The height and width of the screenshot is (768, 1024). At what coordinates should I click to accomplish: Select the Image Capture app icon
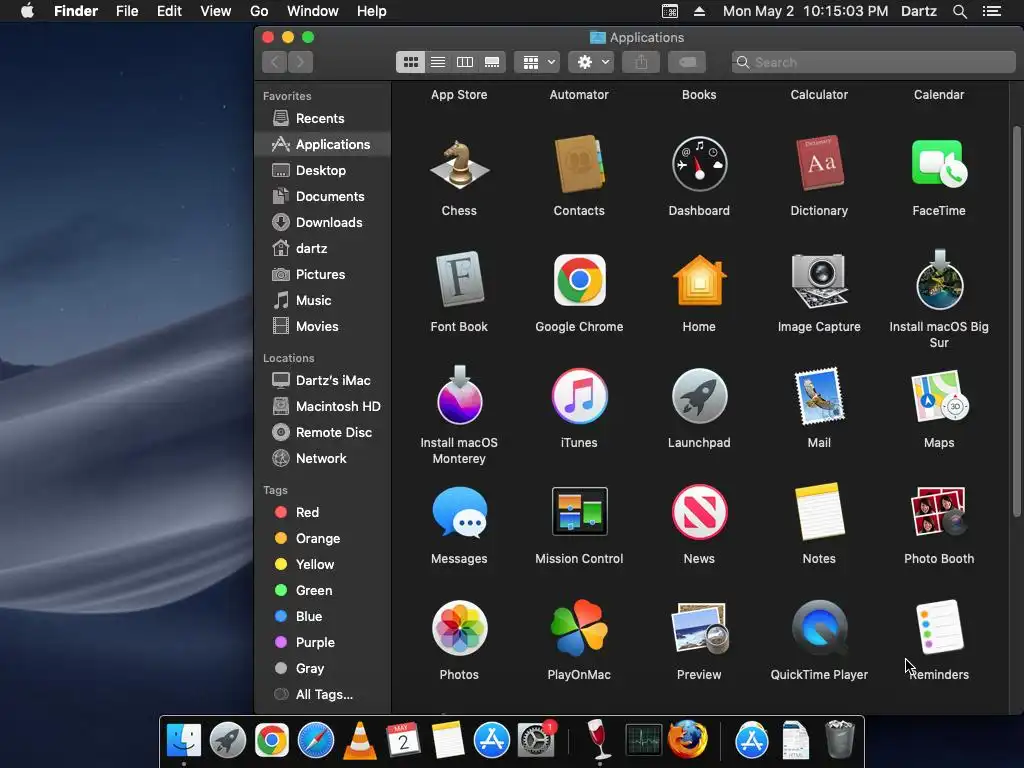click(x=819, y=280)
